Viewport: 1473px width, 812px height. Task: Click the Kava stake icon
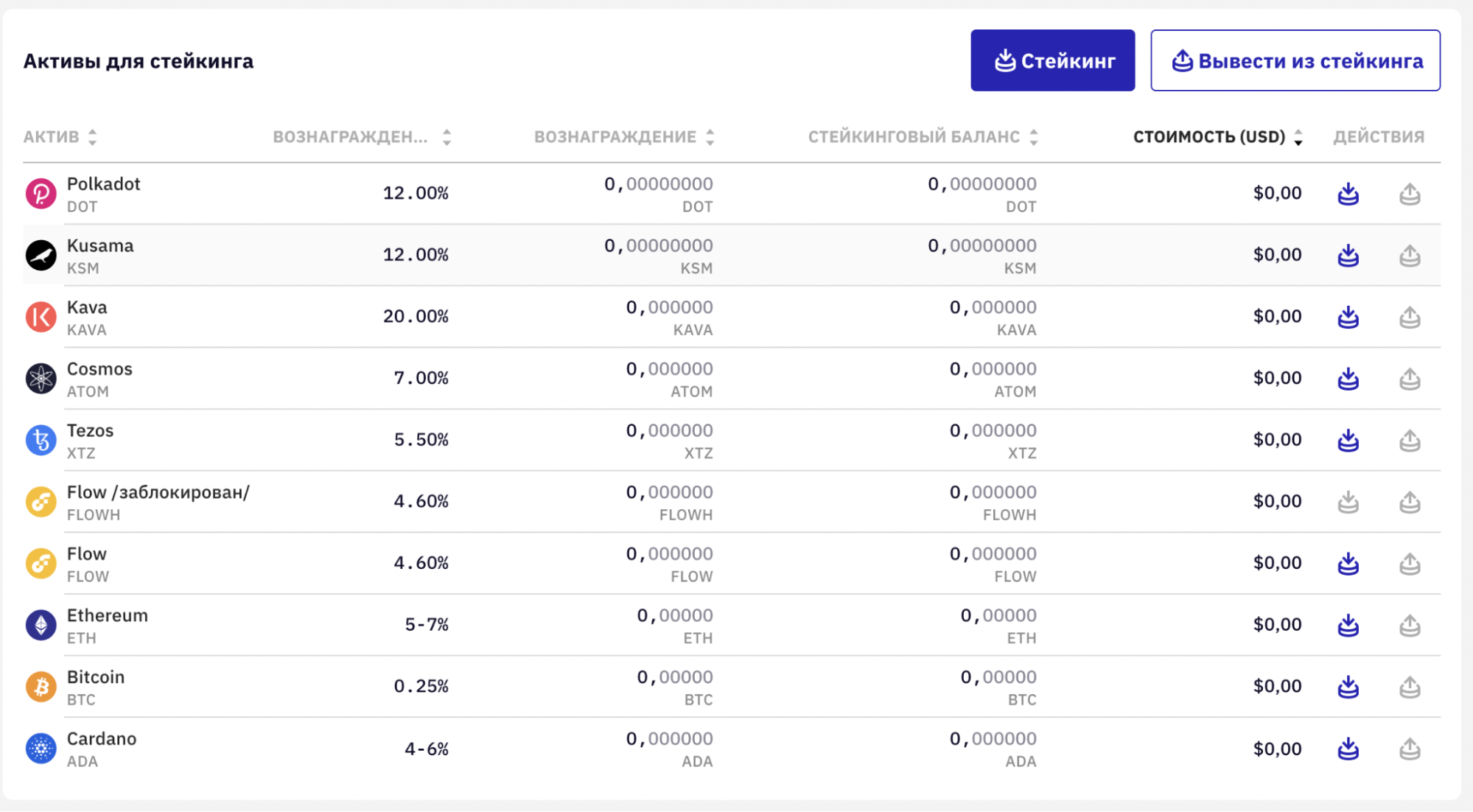1348,317
